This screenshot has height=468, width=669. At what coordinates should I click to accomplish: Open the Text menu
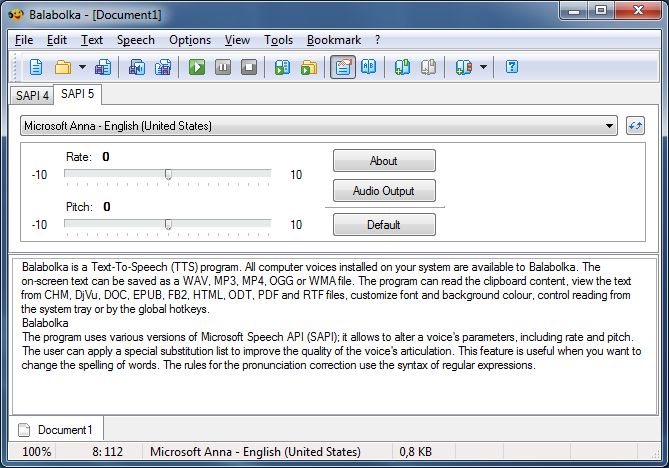point(92,40)
